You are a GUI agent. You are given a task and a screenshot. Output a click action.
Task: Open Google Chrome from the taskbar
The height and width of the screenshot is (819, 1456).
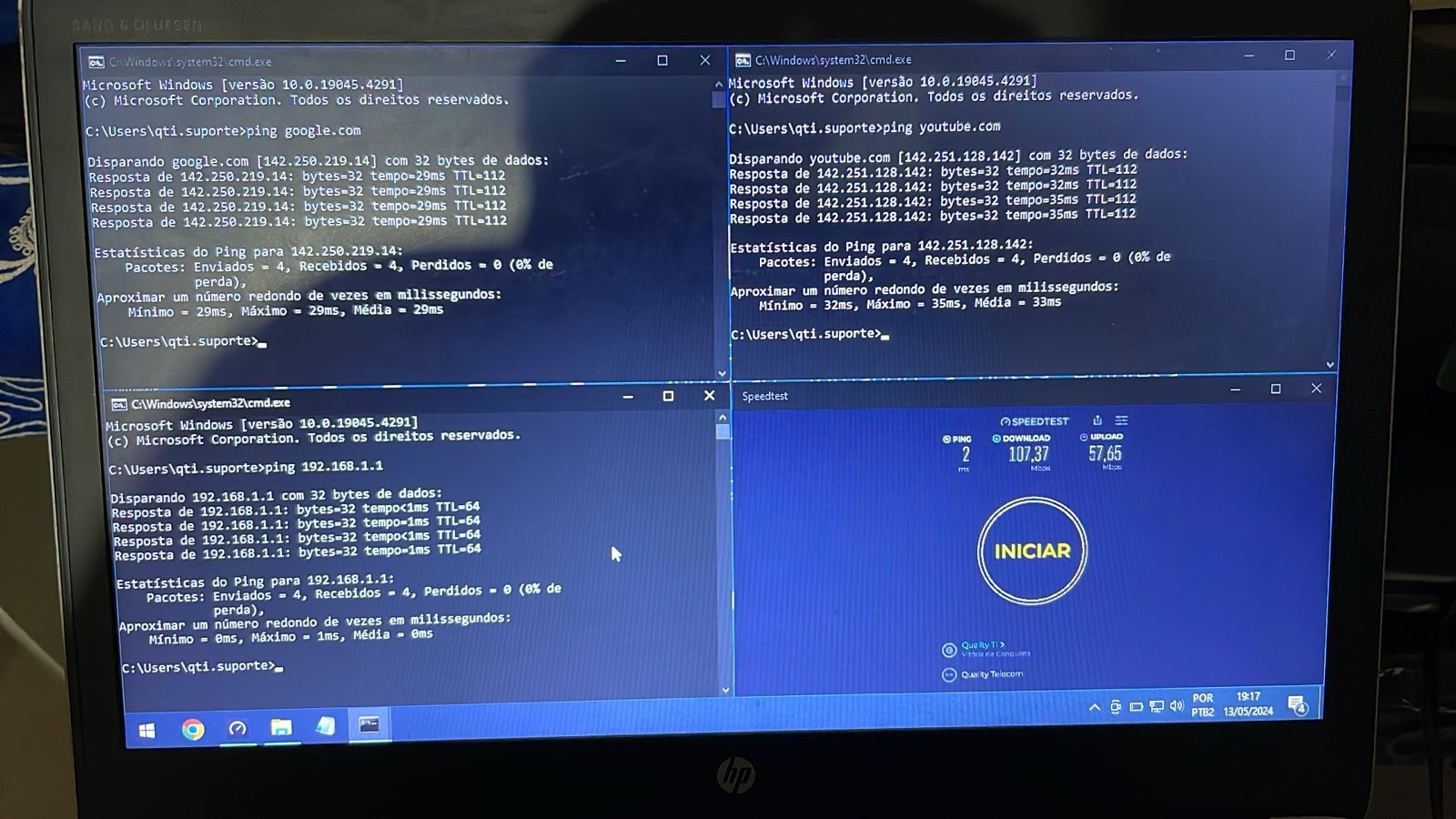193,729
